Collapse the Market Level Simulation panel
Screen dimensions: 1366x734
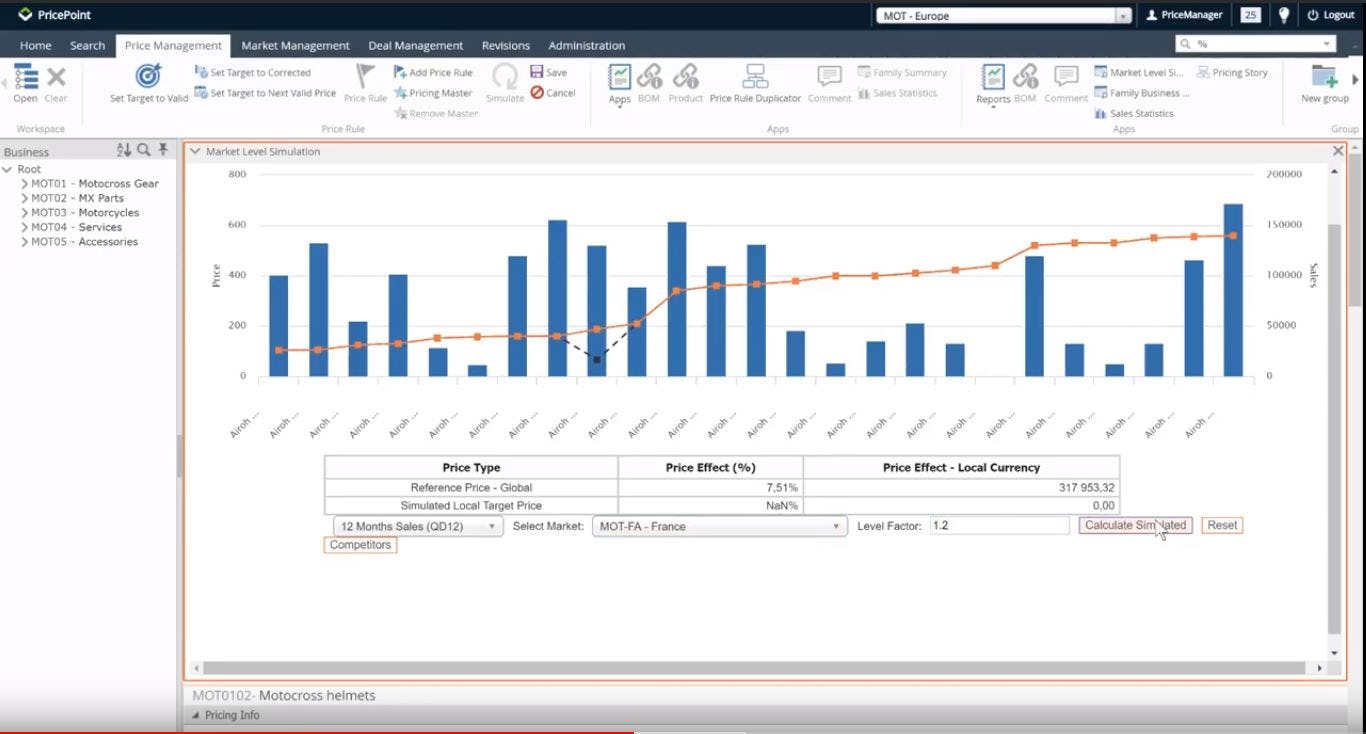pyautogui.click(x=196, y=151)
